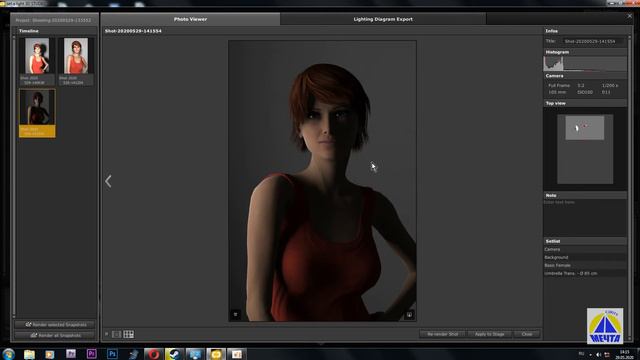Open Opera browser from the taskbar
Image resolution: width=640 pixels, height=360 pixels.
(x=154, y=354)
